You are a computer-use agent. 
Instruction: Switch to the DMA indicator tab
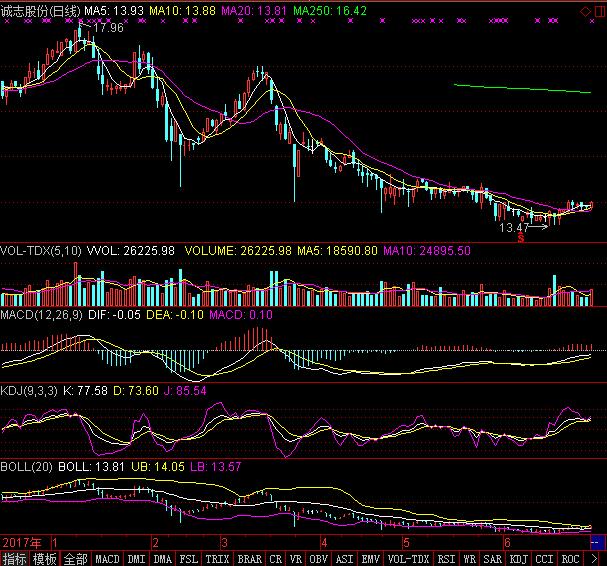[x=163, y=559]
